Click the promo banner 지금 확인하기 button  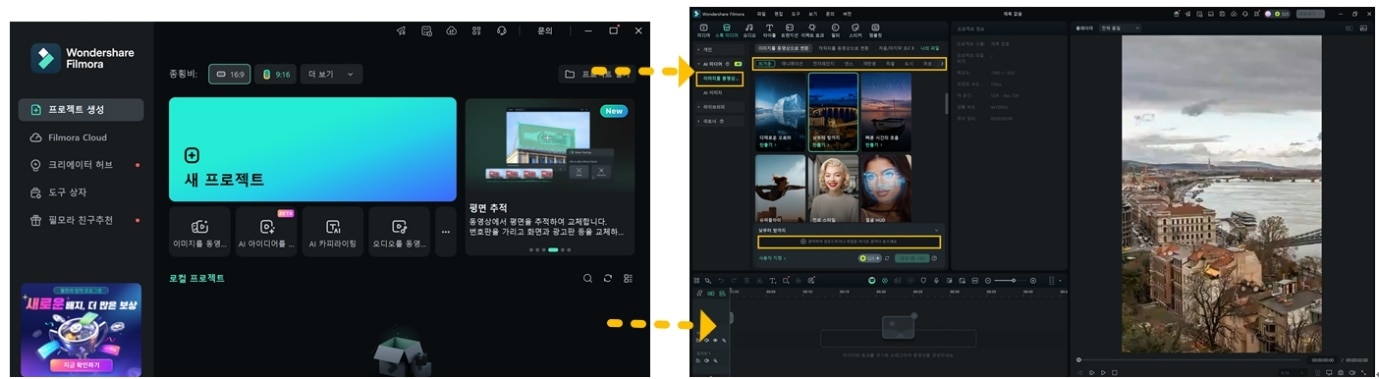pos(81,365)
